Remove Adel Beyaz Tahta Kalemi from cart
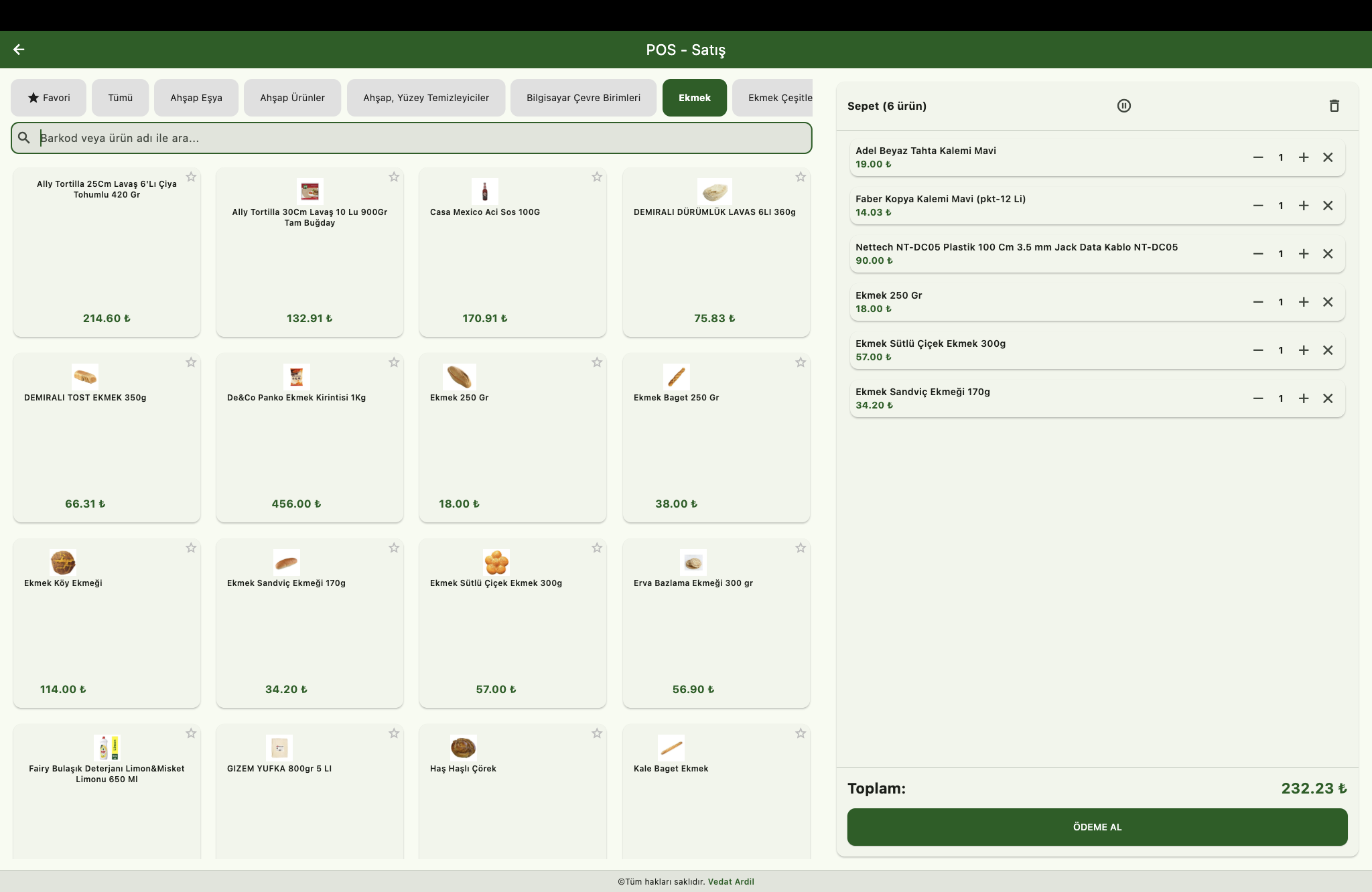 coord(1328,157)
